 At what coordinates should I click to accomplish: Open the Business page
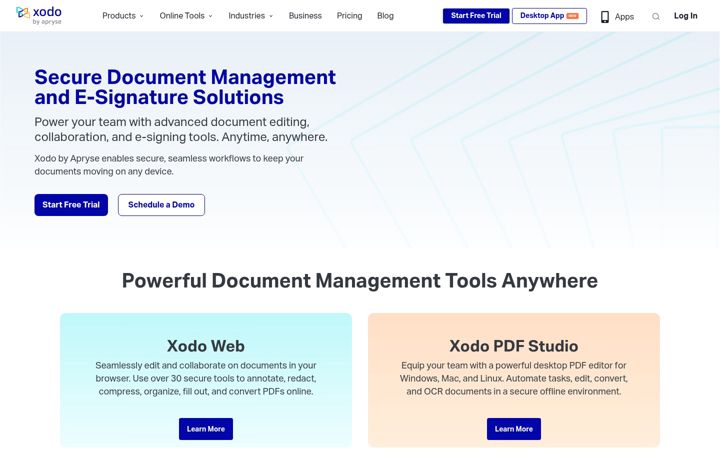tap(305, 16)
